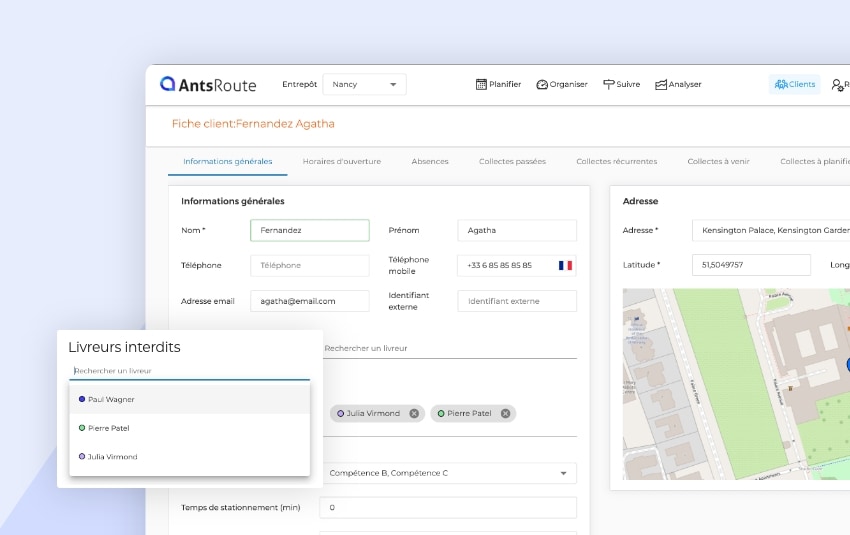Remove the Pierre Patel chip
This screenshot has width=850, height=535.
pyautogui.click(x=505, y=413)
